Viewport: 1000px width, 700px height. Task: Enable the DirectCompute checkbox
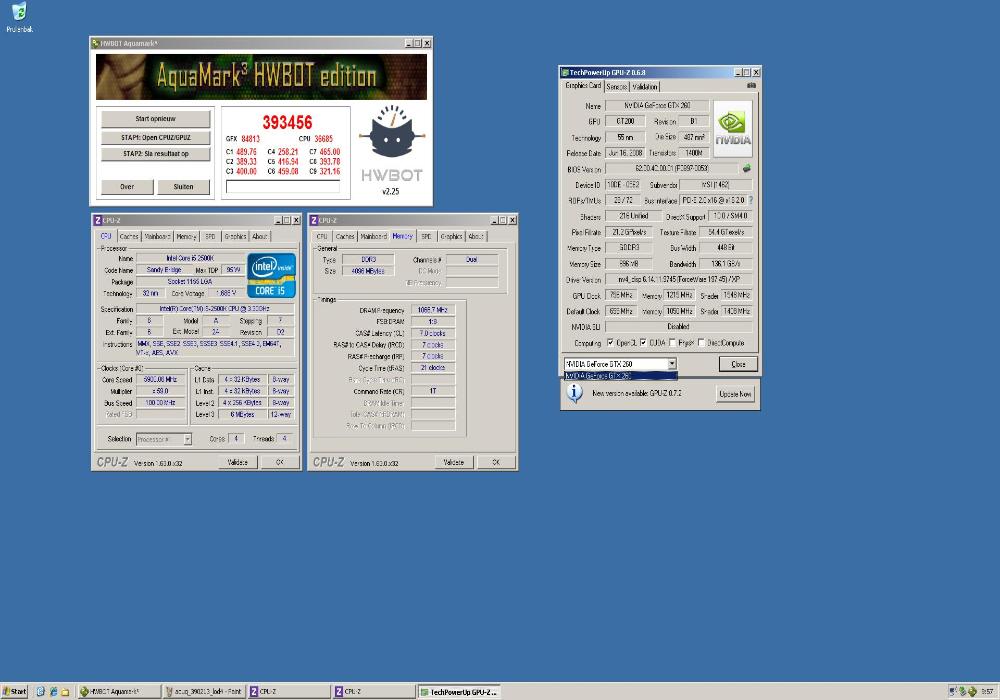pyautogui.click(x=701, y=343)
